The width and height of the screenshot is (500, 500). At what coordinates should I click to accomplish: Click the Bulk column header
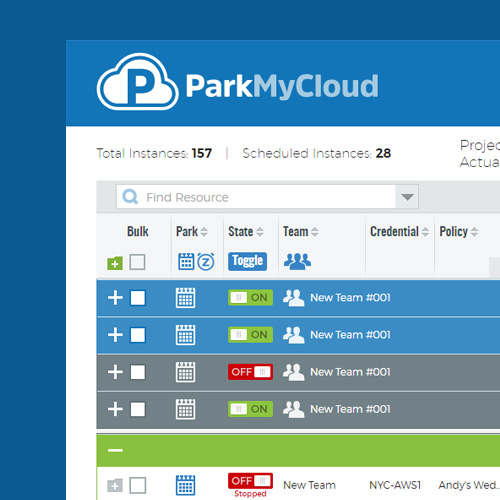click(x=138, y=231)
